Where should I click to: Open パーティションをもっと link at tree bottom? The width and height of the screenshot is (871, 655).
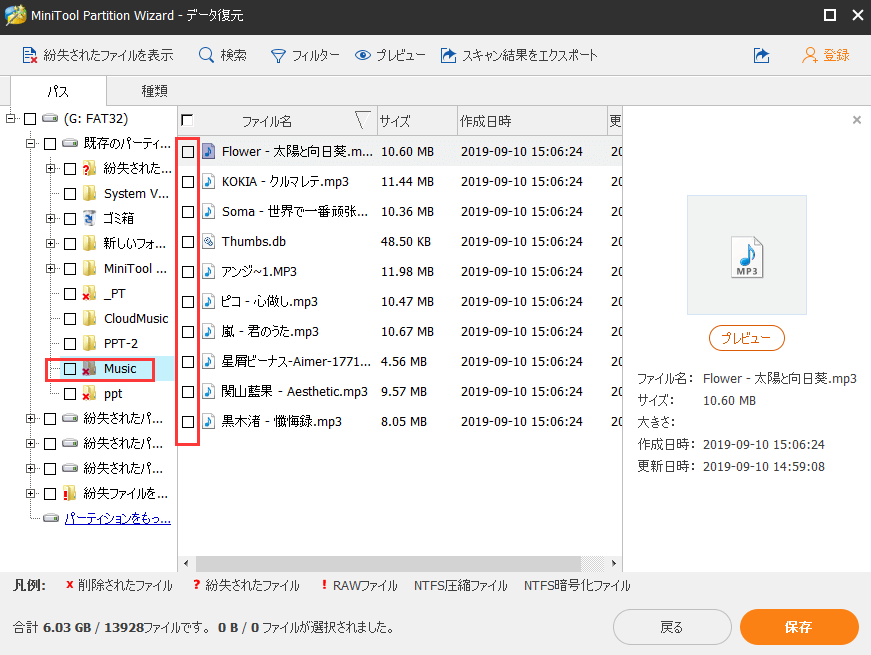click(115, 519)
